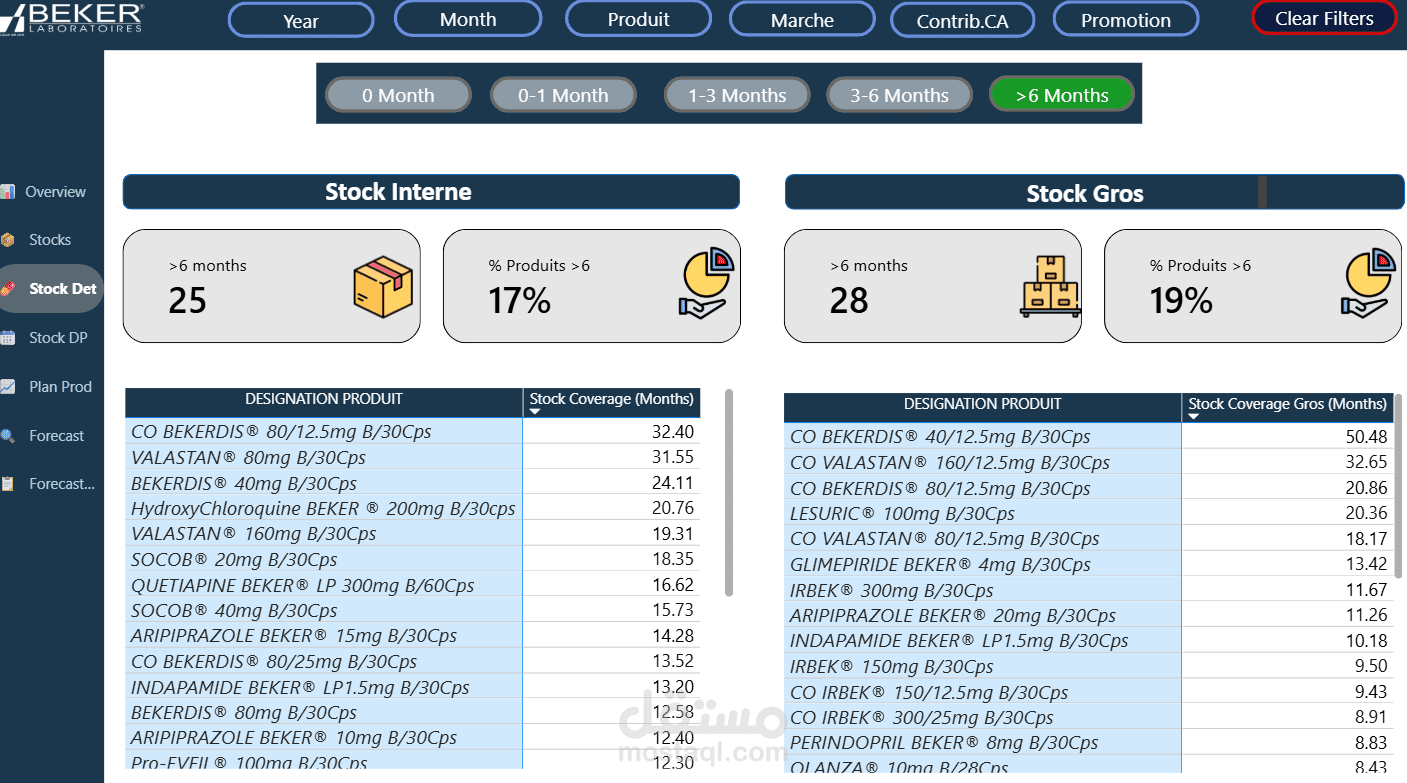The image size is (1407, 783).
Task: Open the Month filter
Action: tap(468, 19)
